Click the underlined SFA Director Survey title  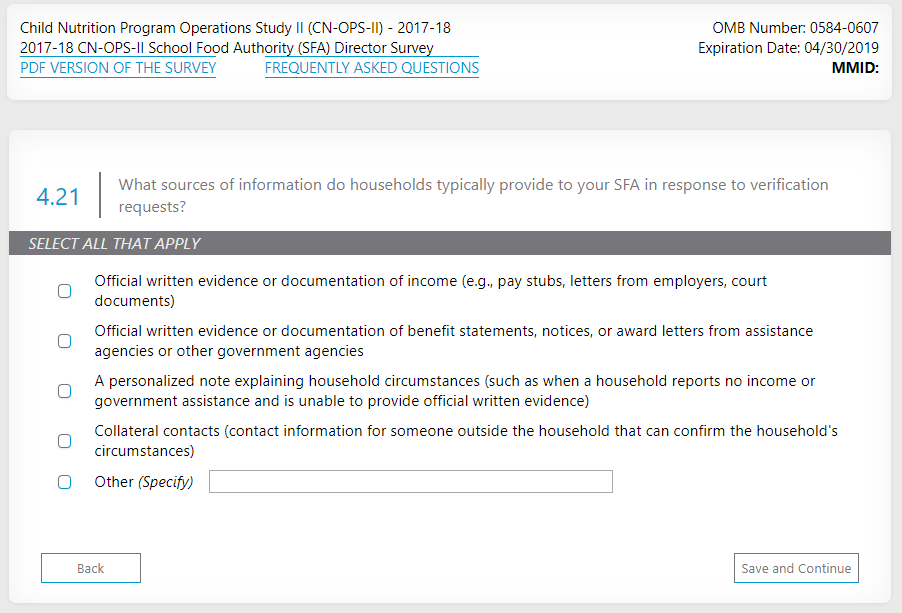(x=227, y=48)
